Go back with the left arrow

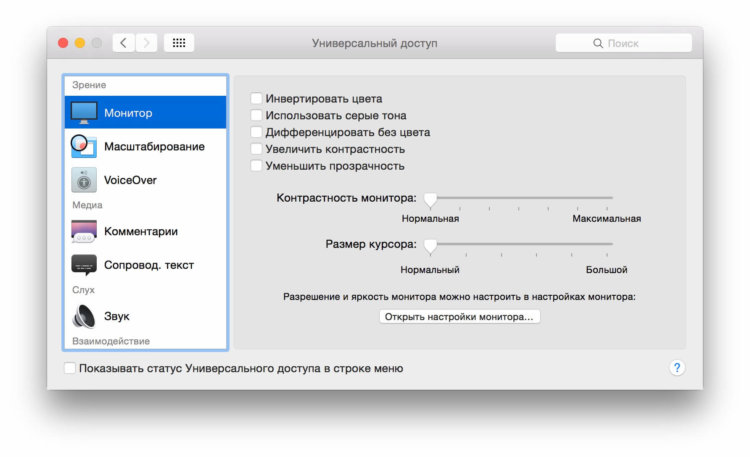tap(124, 43)
